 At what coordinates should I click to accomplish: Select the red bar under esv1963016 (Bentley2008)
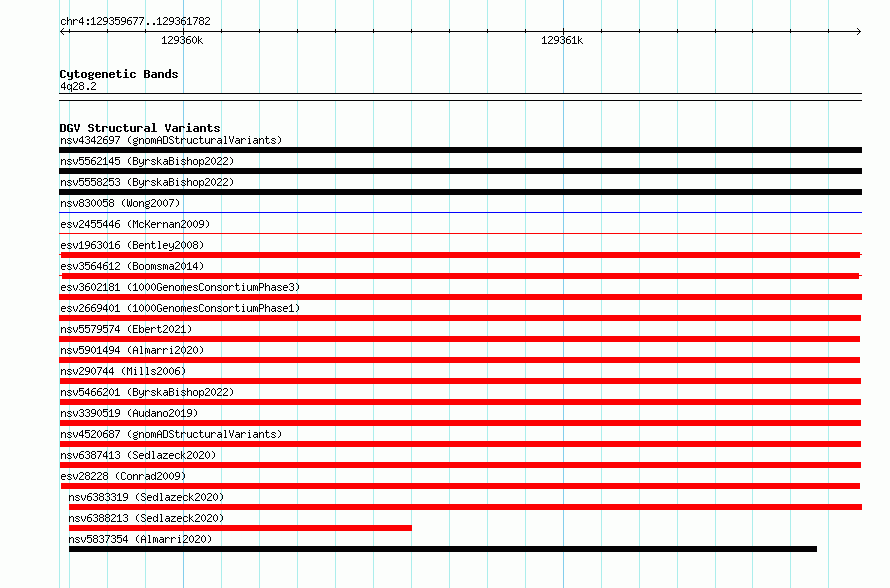point(460,255)
